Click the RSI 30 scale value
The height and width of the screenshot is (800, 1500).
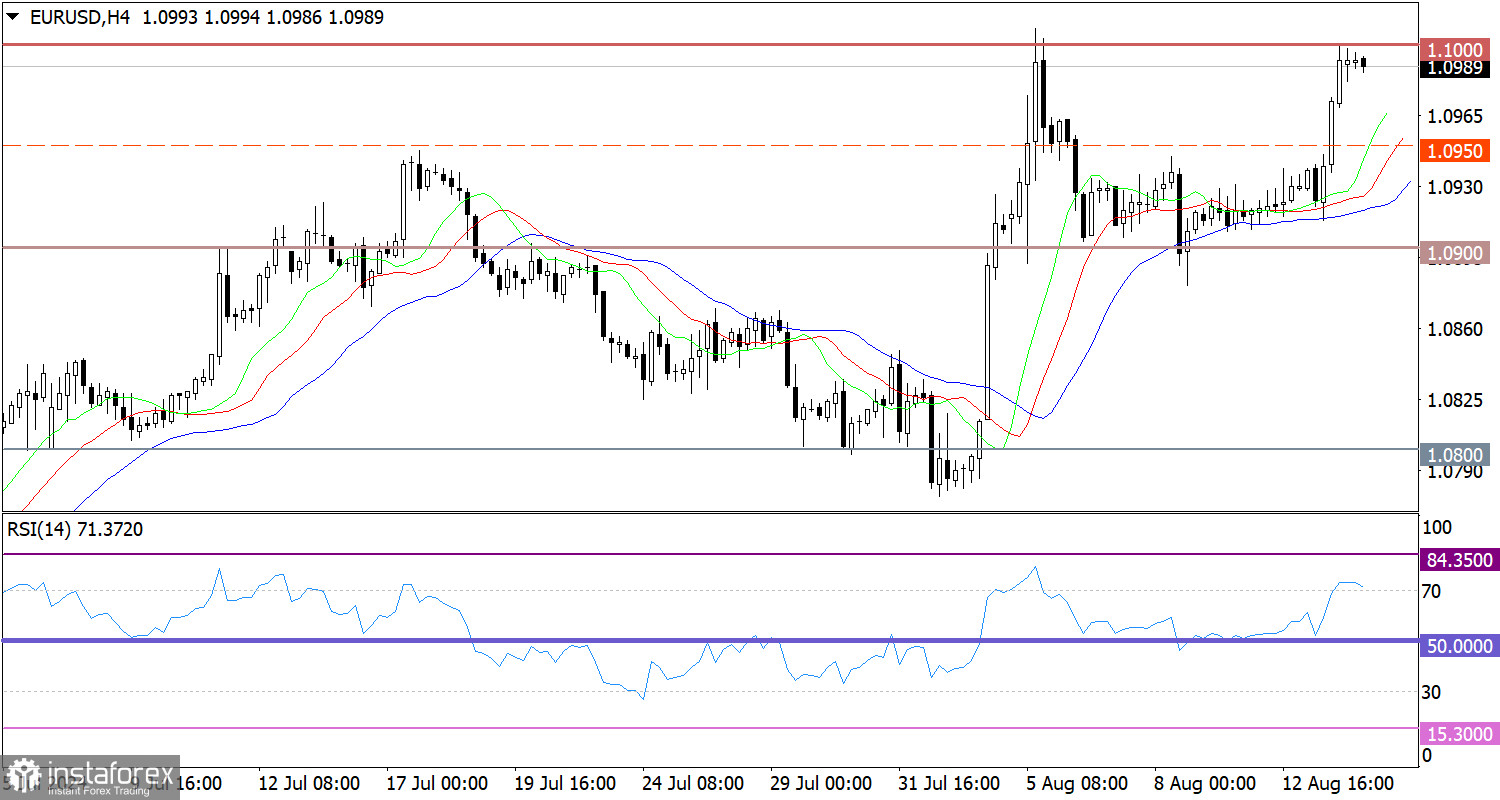click(x=1432, y=692)
